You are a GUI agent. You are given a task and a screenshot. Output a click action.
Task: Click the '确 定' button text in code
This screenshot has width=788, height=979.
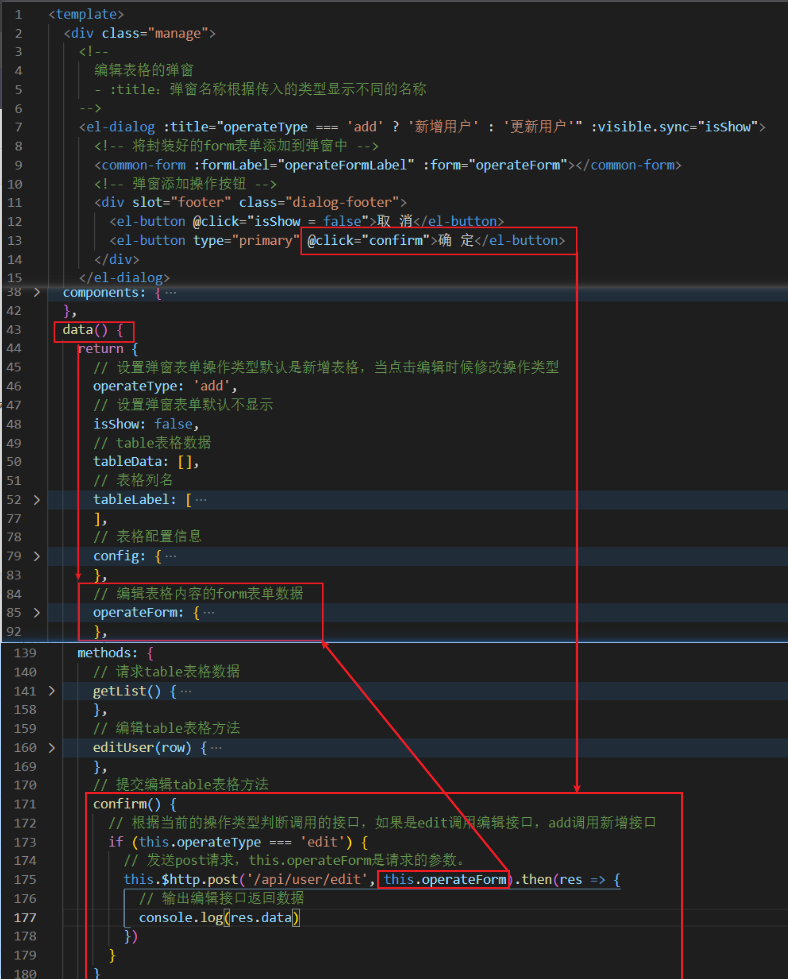(456, 240)
